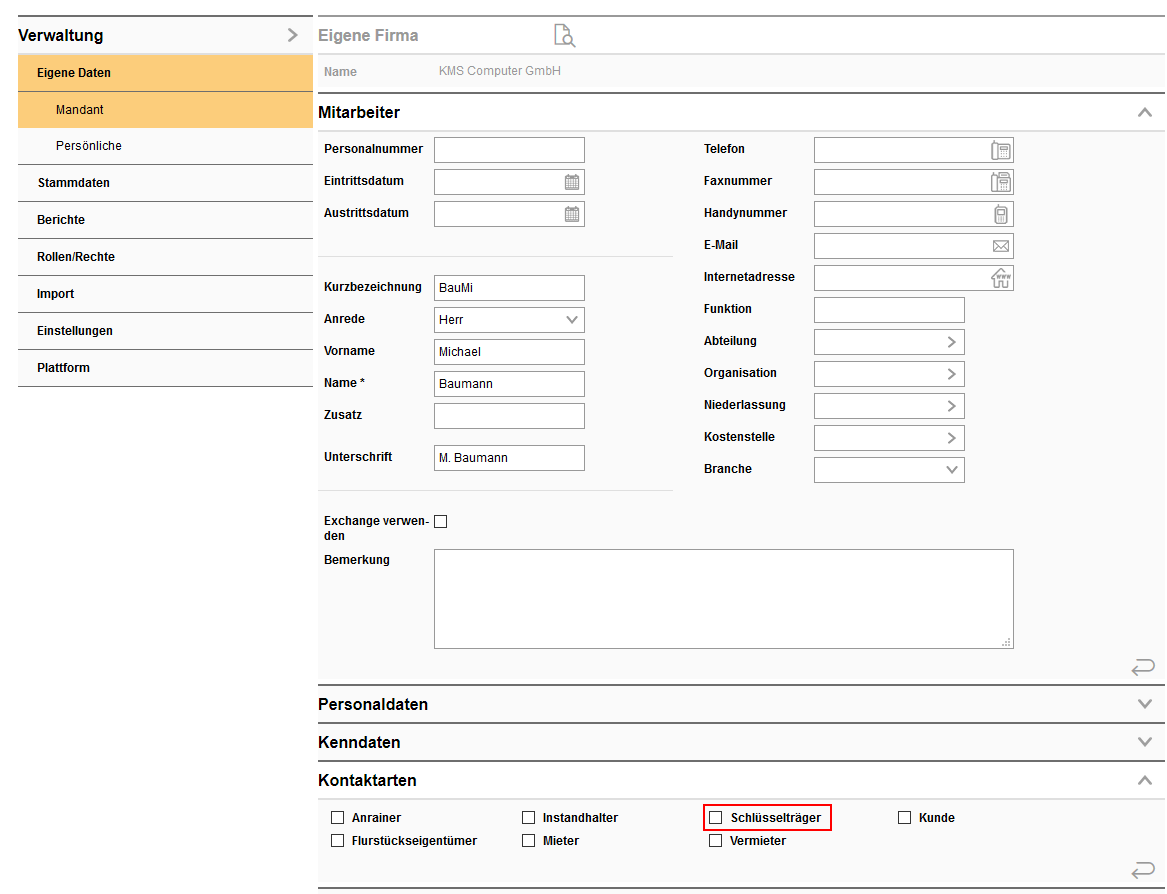Enable the Schlüsselträger checkbox
This screenshot has width=1167, height=894.
point(715,818)
